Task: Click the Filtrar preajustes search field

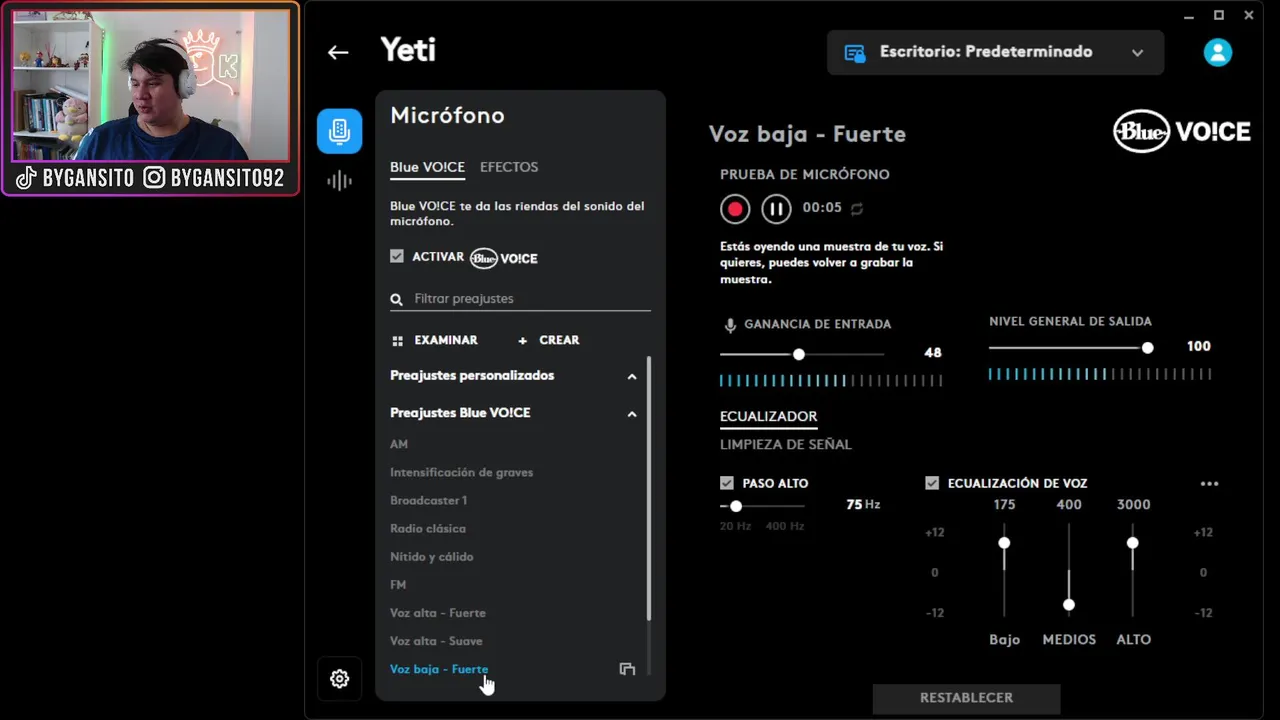Action: [x=520, y=299]
